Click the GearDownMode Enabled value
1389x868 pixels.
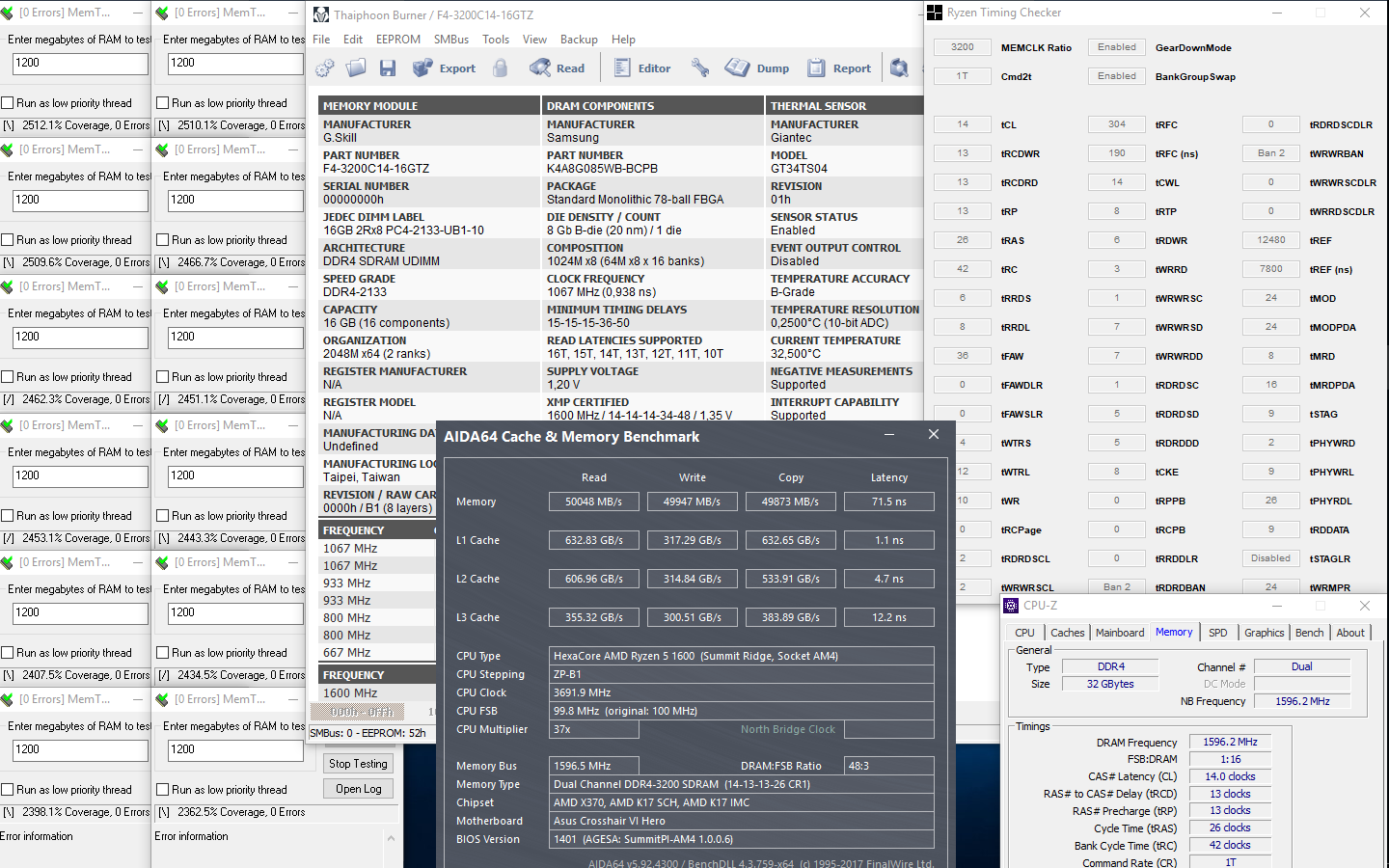[1116, 47]
